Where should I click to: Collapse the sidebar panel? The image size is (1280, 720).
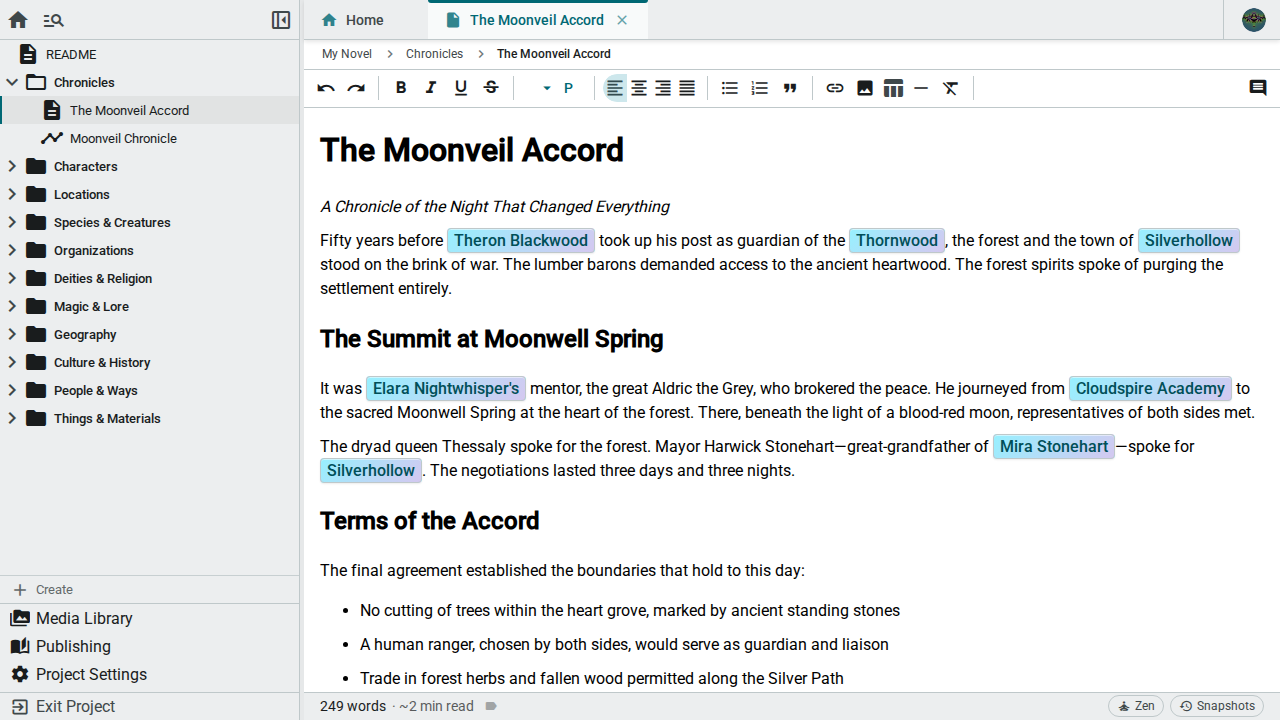[x=281, y=20]
